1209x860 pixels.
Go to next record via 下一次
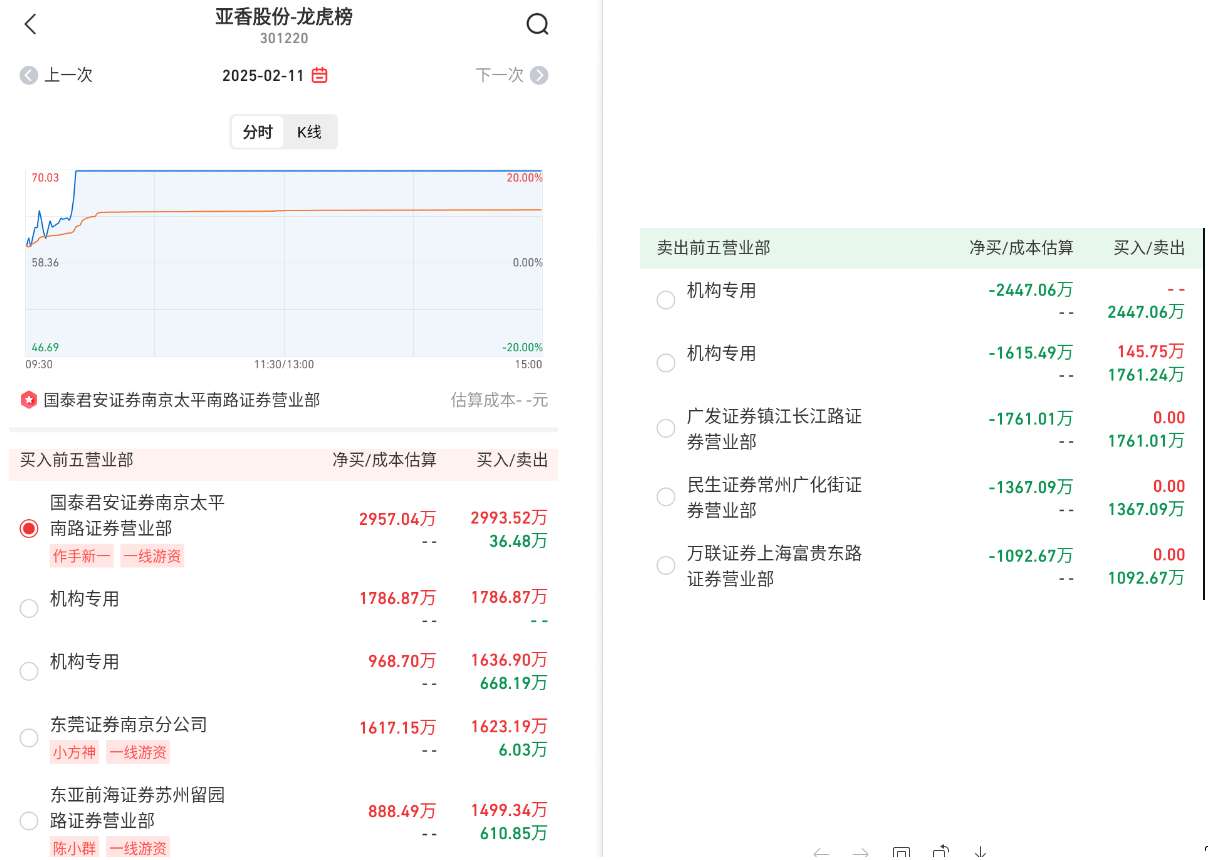(511, 75)
